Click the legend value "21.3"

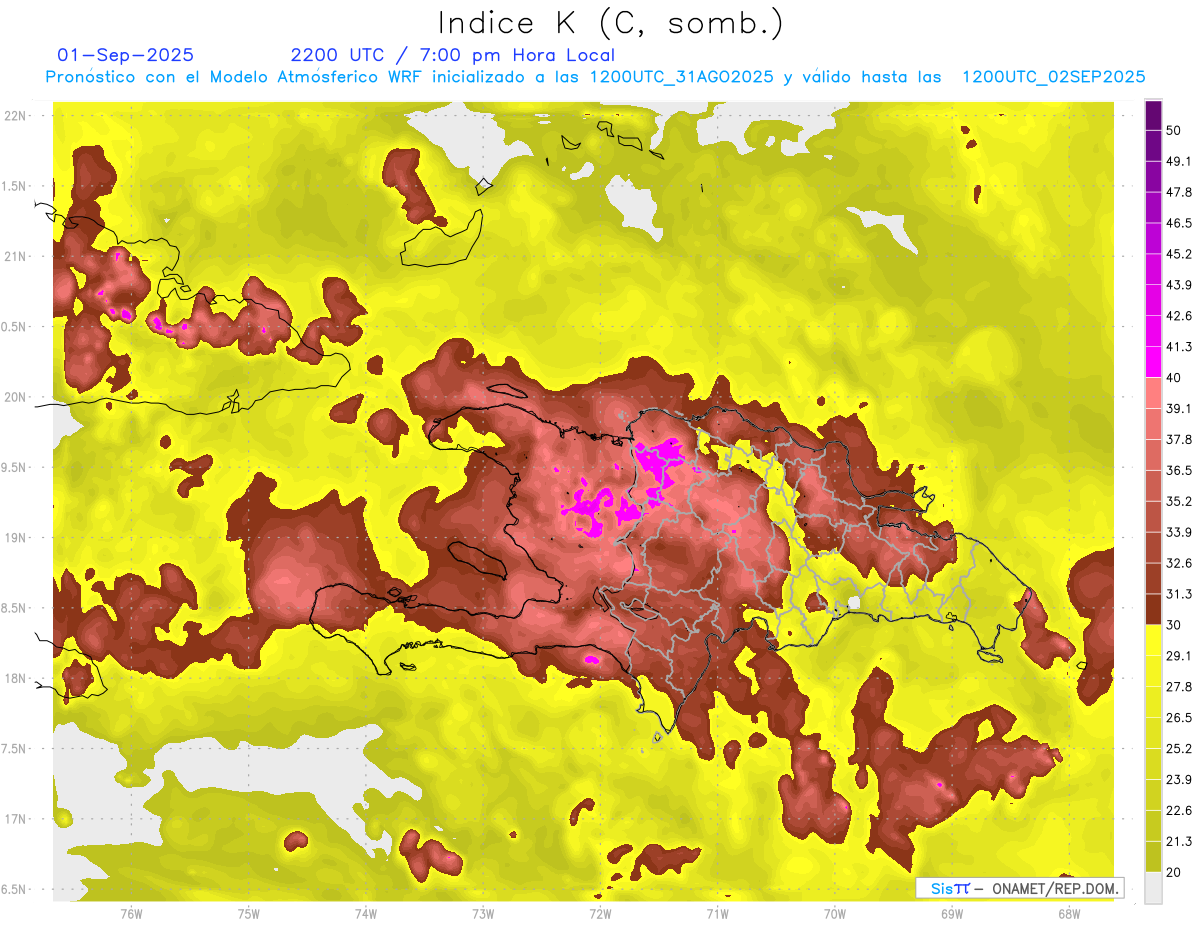[1178, 842]
